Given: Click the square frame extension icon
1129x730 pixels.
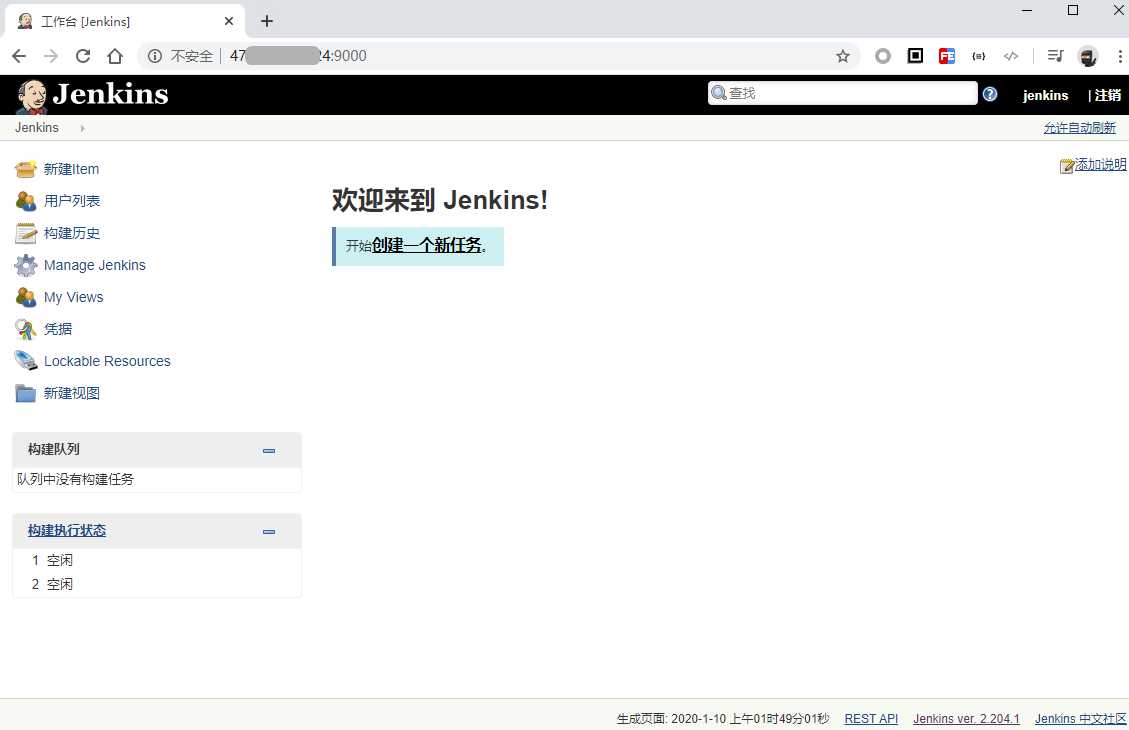Looking at the screenshot, I should click(915, 56).
